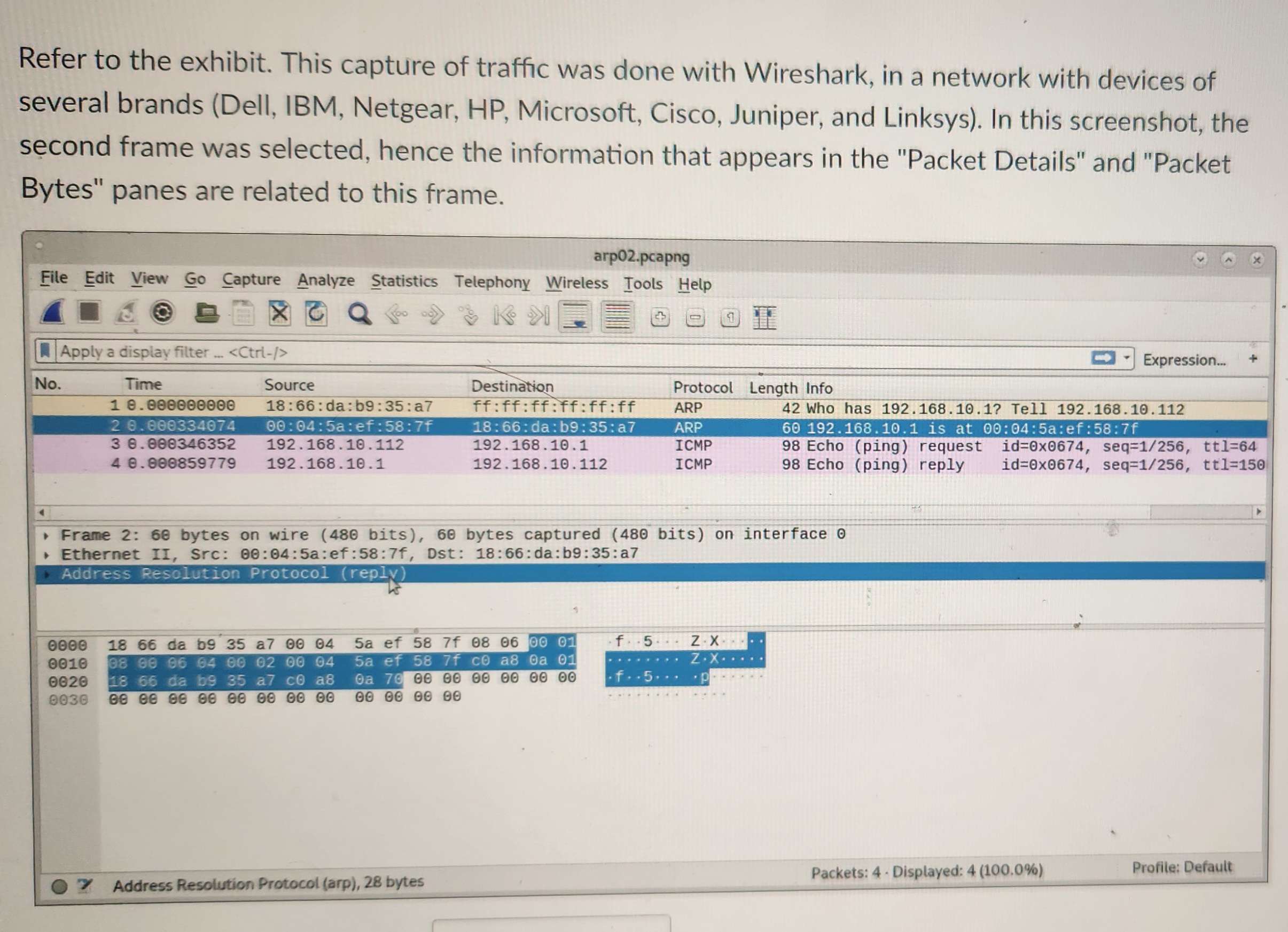Open a capture file folder icon
Screen dimensions: 1288x932
(x=206, y=314)
